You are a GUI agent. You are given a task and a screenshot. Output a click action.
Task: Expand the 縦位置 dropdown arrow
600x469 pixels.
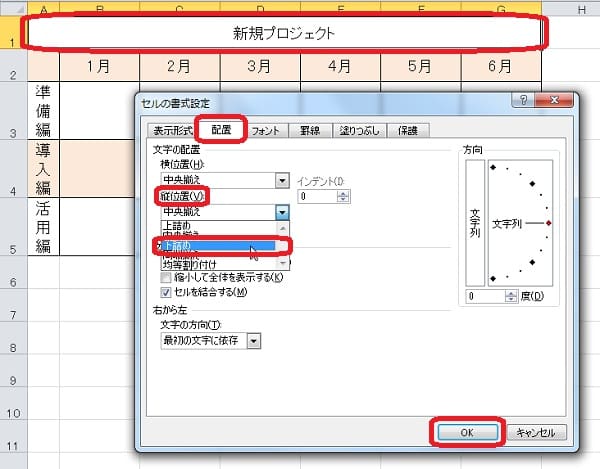pyautogui.click(x=283, y=212)
